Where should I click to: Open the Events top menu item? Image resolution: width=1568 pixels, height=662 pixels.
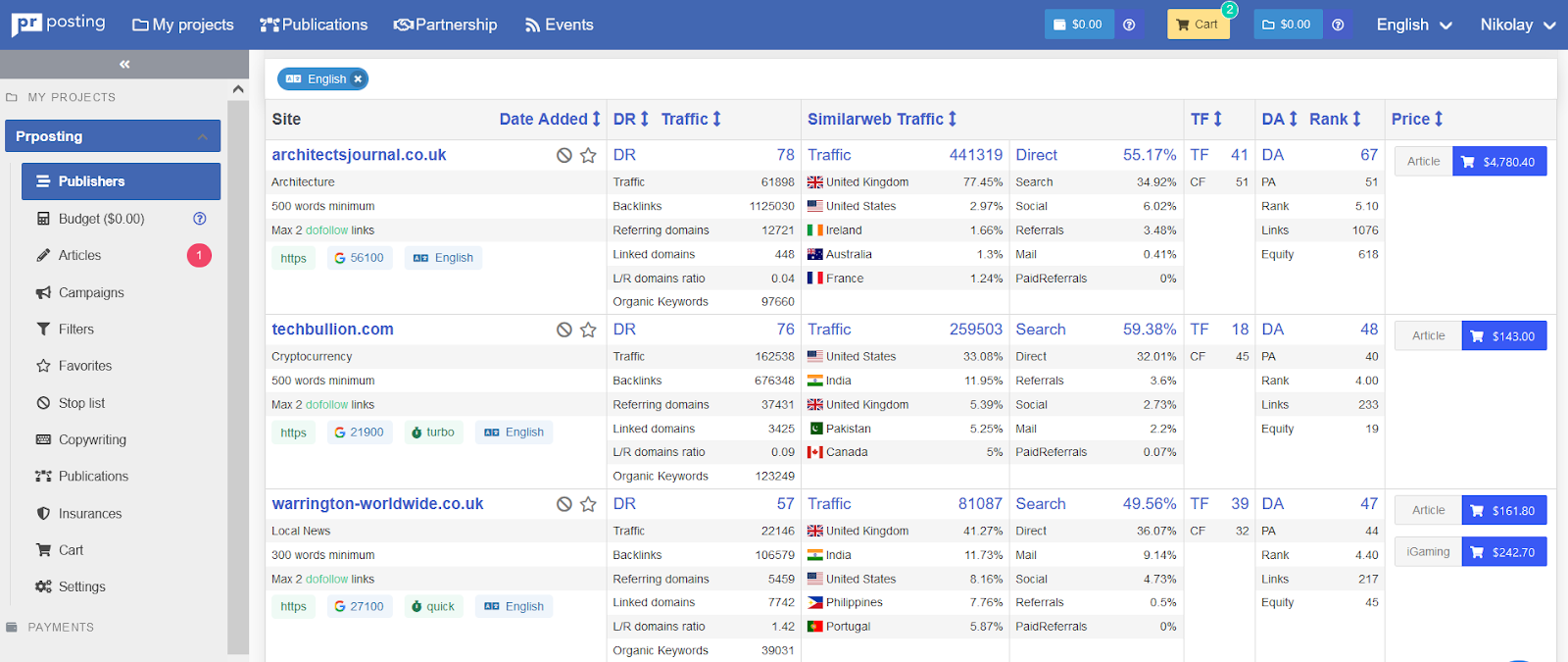pyautogui.click(x=560, y=25)
